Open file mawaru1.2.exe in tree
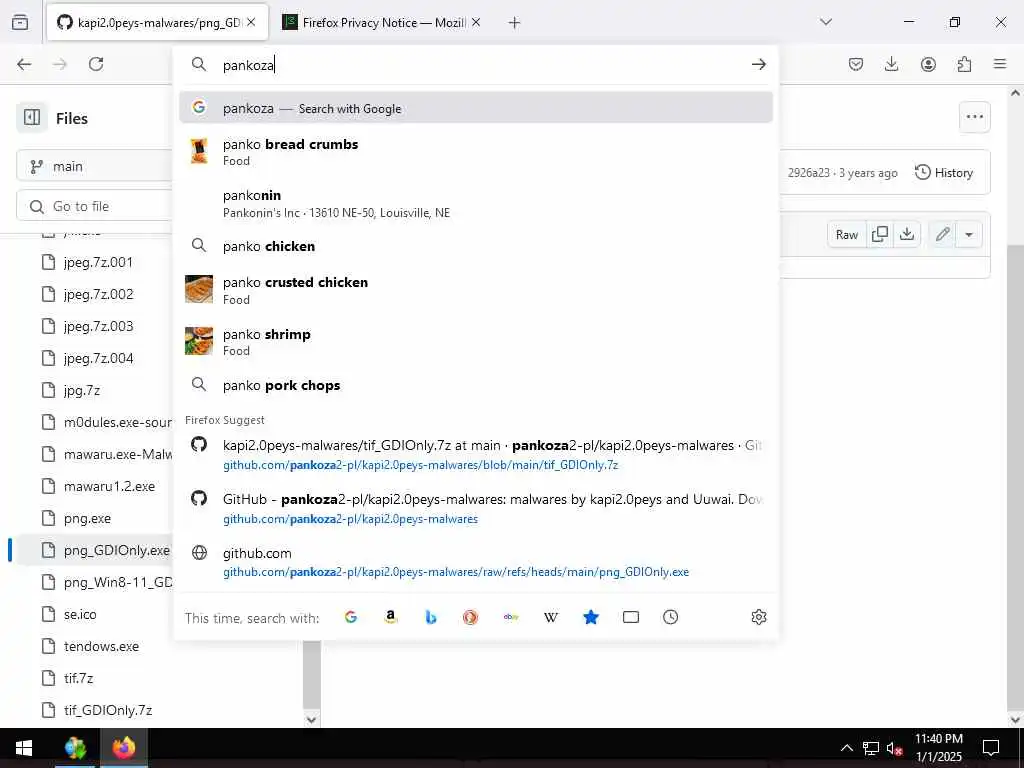This screenshot has width=1024, height=768. click(x=109, y=487)
